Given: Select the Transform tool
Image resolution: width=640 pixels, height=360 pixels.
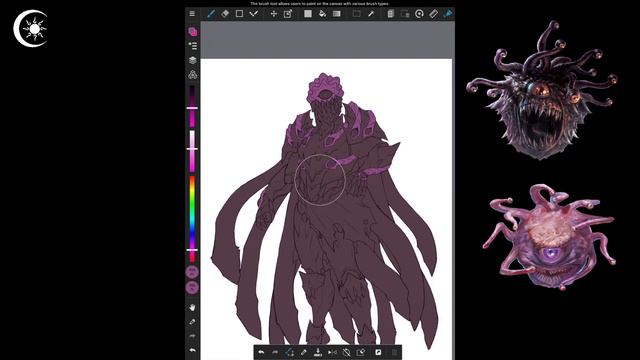Looking at the screenshot, I should pos(288,13).
